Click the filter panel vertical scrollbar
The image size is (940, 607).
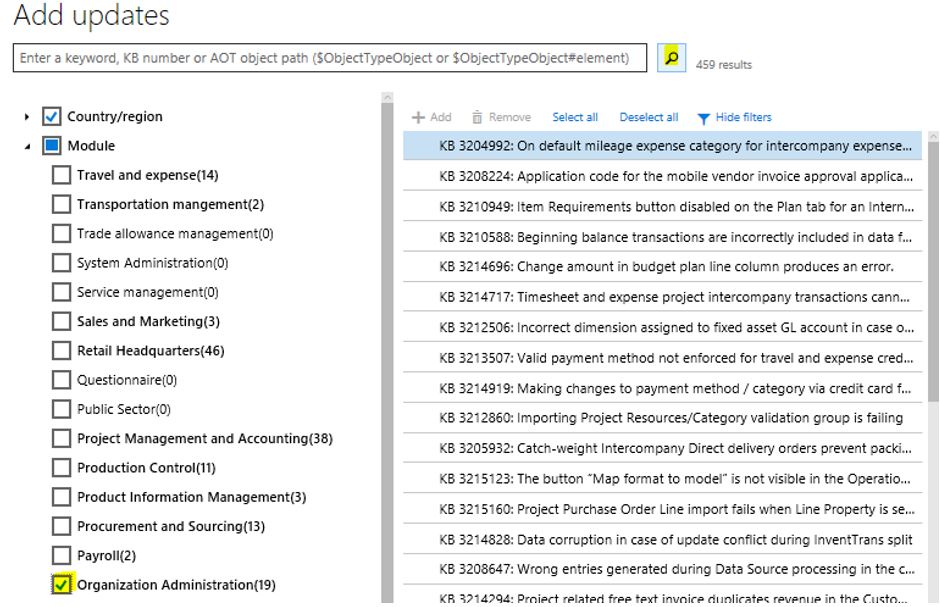386,350
